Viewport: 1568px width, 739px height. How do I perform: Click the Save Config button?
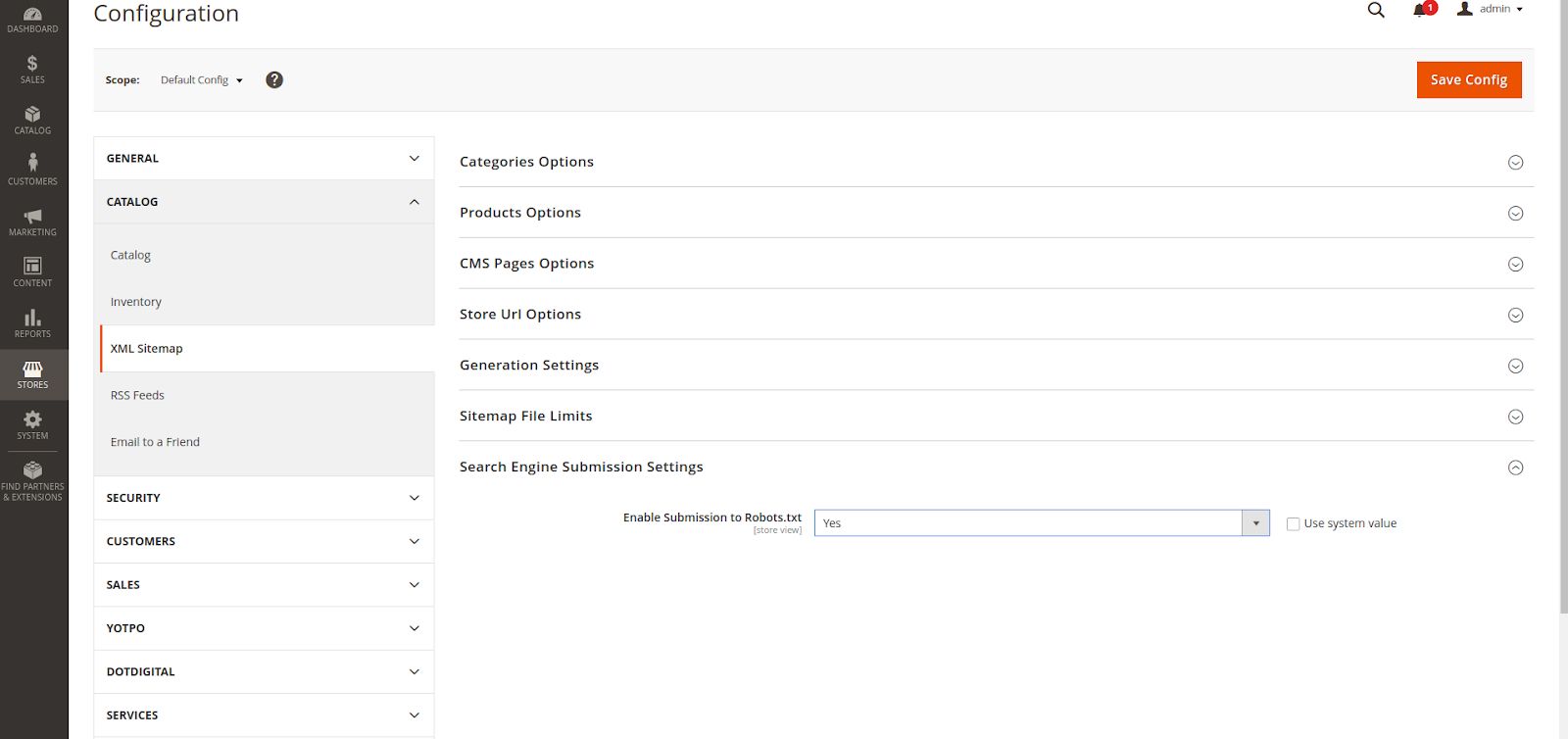point(1469,80)
